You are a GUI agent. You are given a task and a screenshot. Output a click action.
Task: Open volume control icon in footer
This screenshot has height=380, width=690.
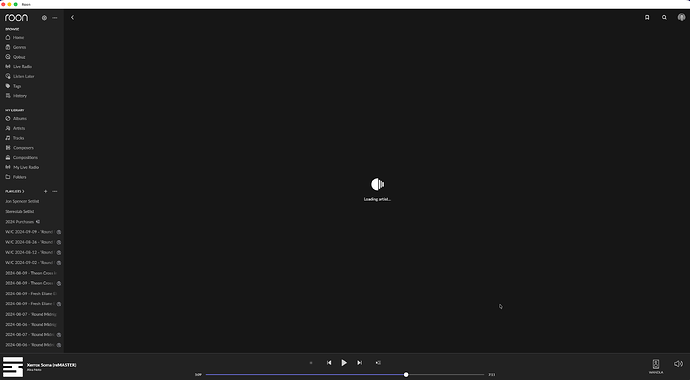click(678, 364)
